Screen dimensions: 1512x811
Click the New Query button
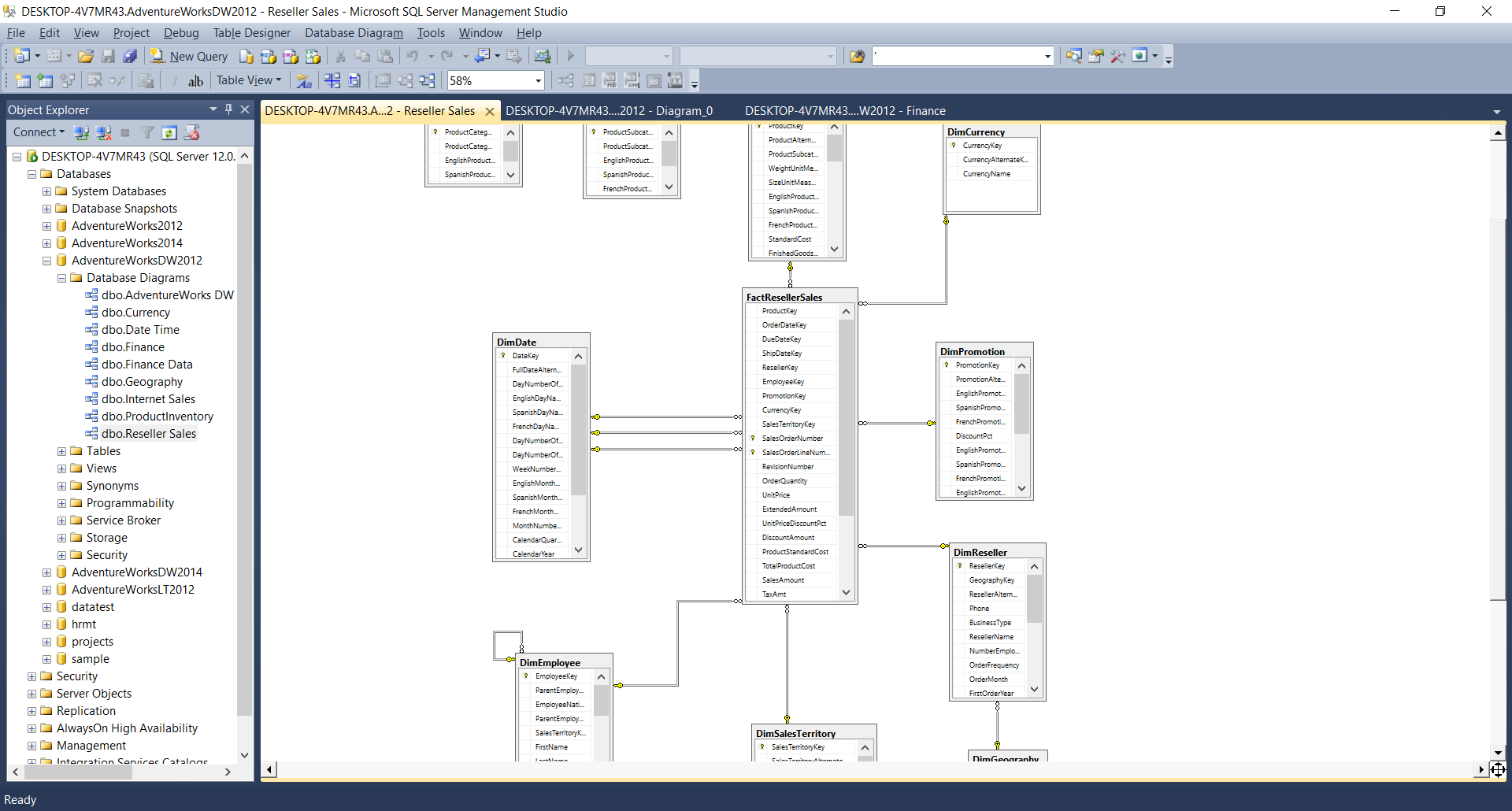pos(189,56)
